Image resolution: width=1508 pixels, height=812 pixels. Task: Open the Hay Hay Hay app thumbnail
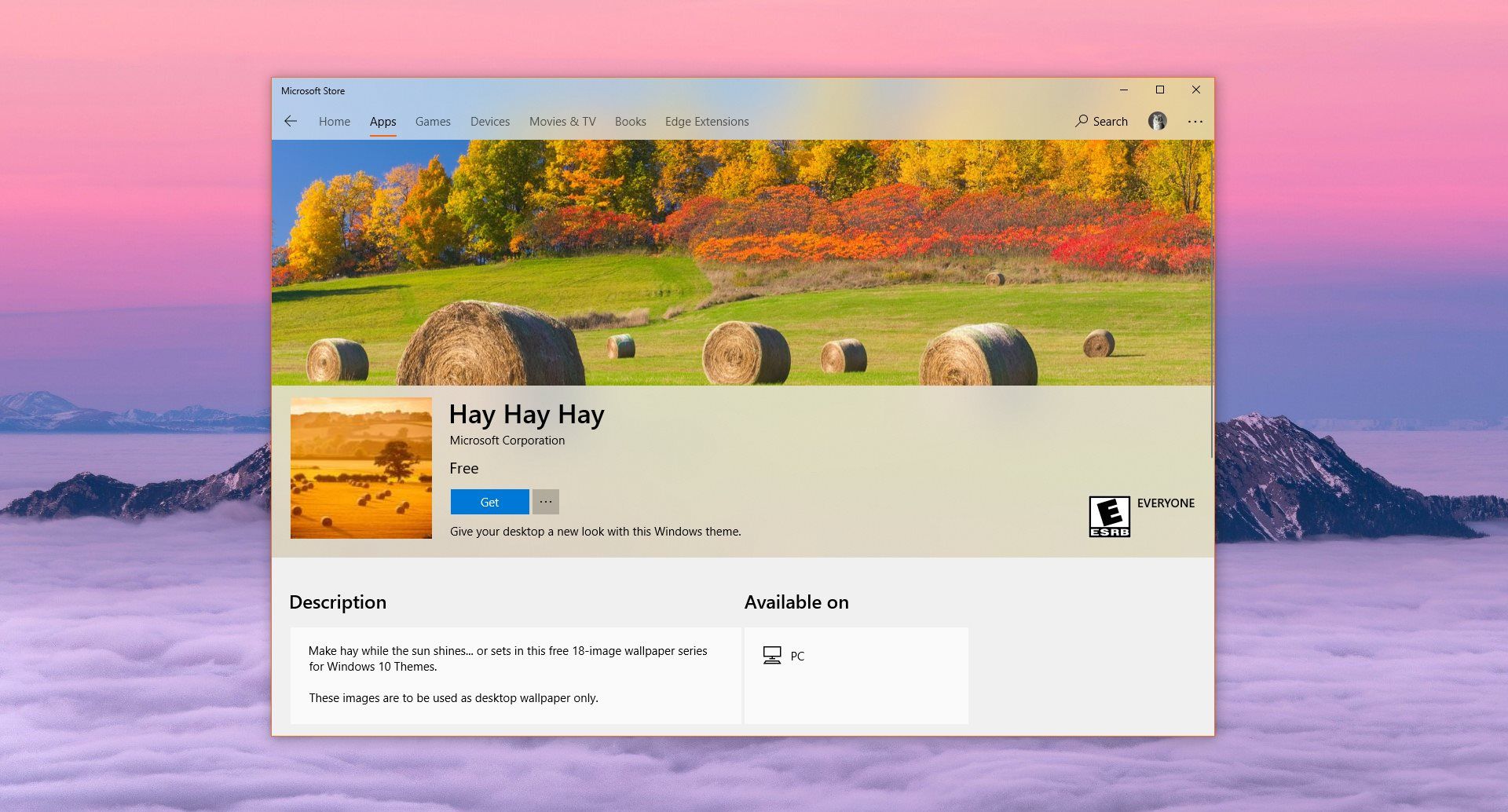pos(361,468)
